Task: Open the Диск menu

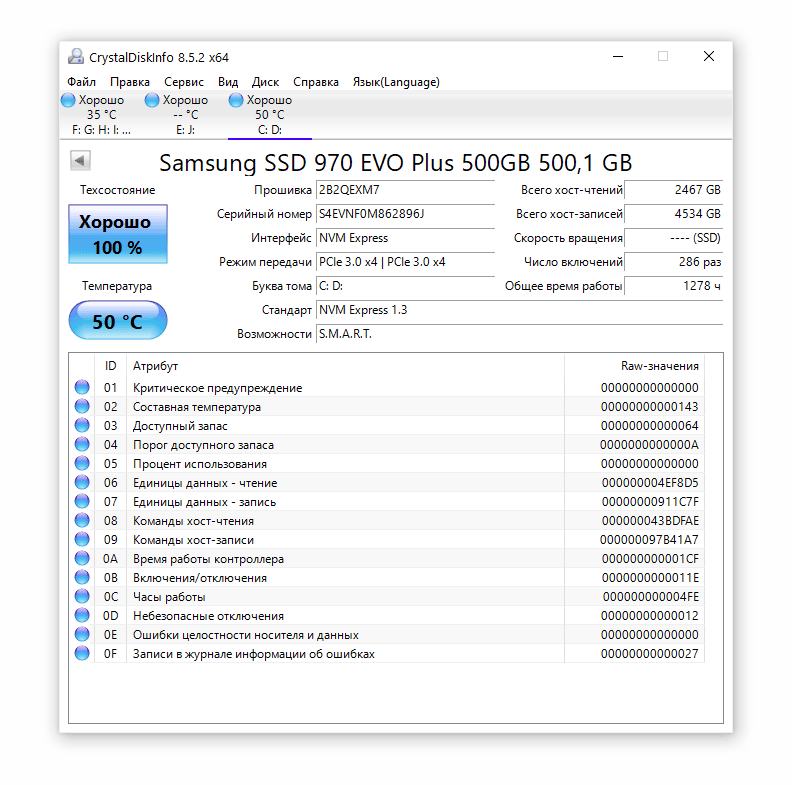Action: [x=265, y=82]
